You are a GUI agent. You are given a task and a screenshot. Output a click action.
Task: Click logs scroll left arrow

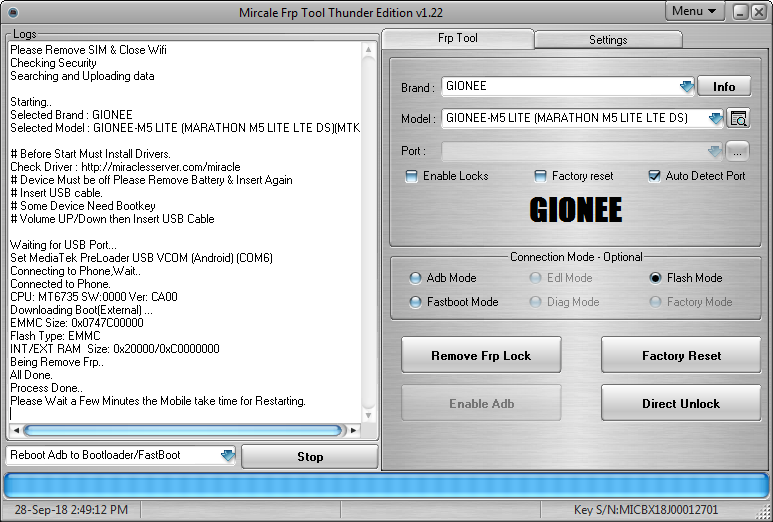point(16,430)
